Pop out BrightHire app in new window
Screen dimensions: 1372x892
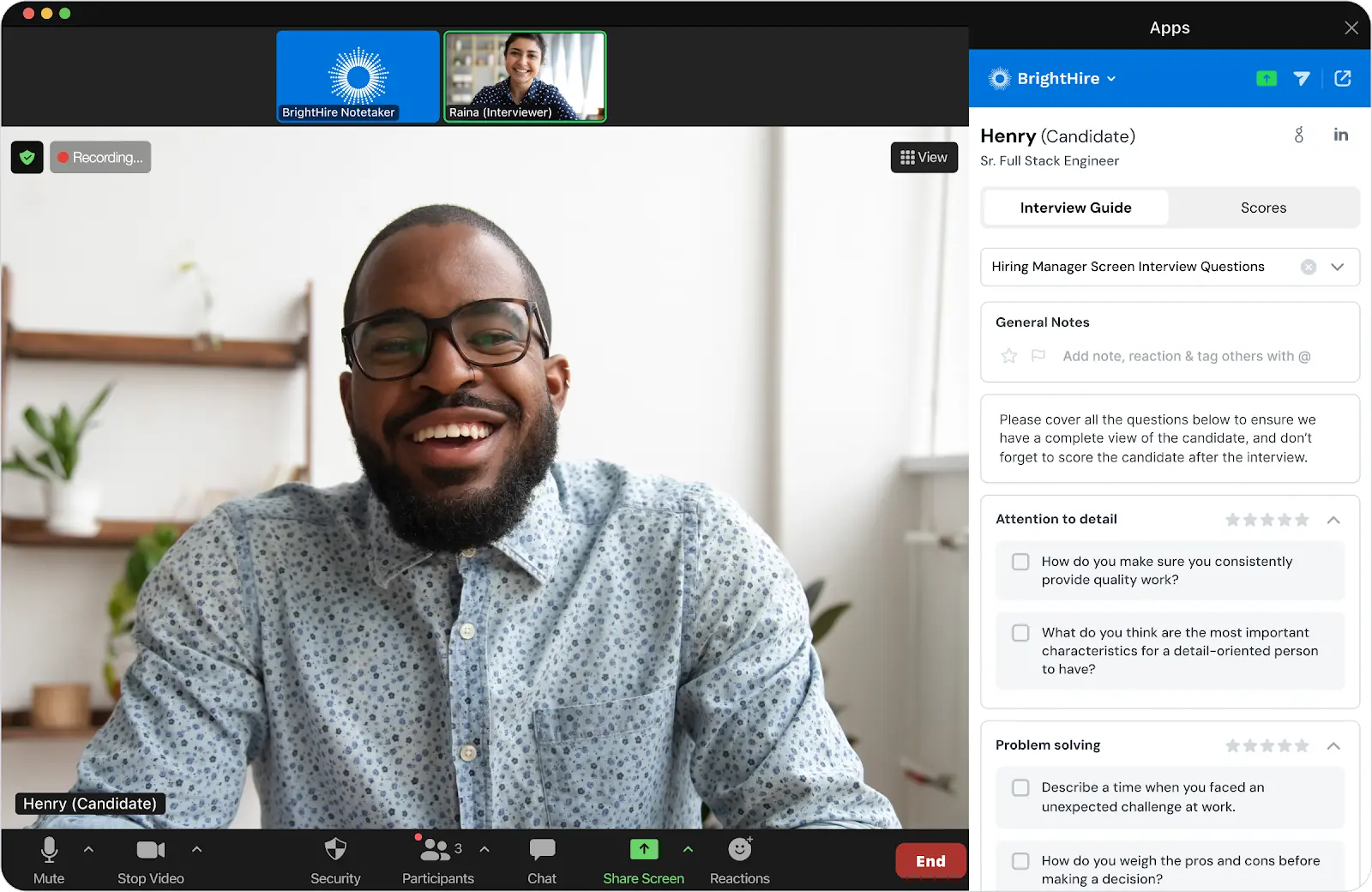click(x=1343, y=79)
